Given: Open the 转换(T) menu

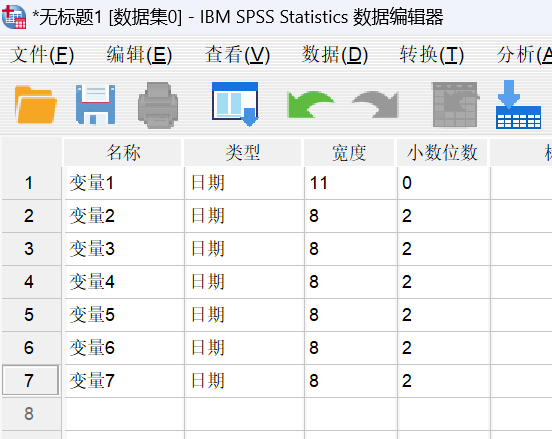Looking at the screenshot, I should click(x=432, y=55).
